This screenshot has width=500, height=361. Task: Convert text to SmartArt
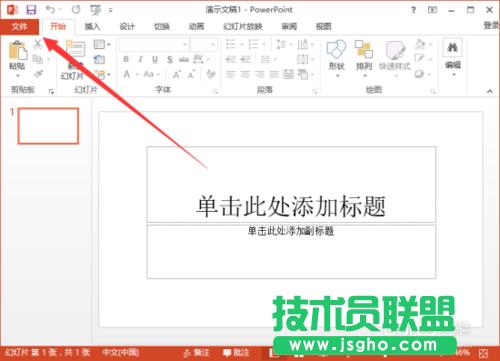pos(305,74)
